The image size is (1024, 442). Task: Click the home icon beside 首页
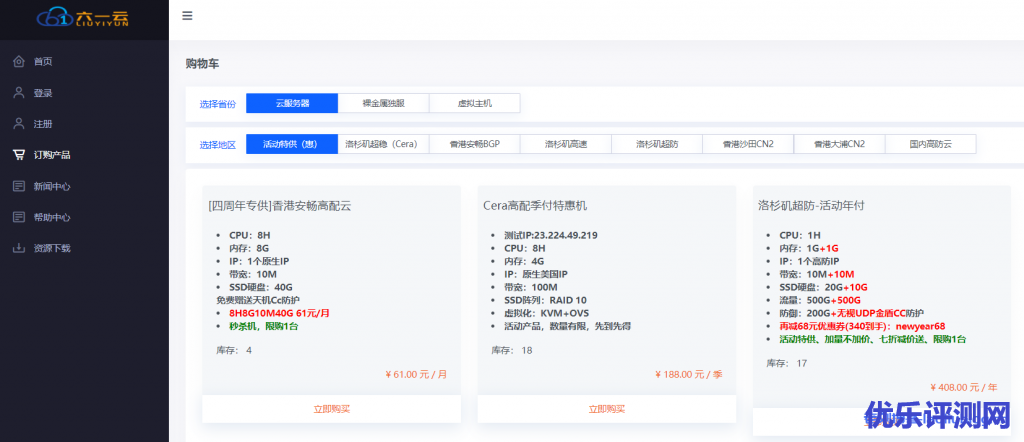[19, 62]
